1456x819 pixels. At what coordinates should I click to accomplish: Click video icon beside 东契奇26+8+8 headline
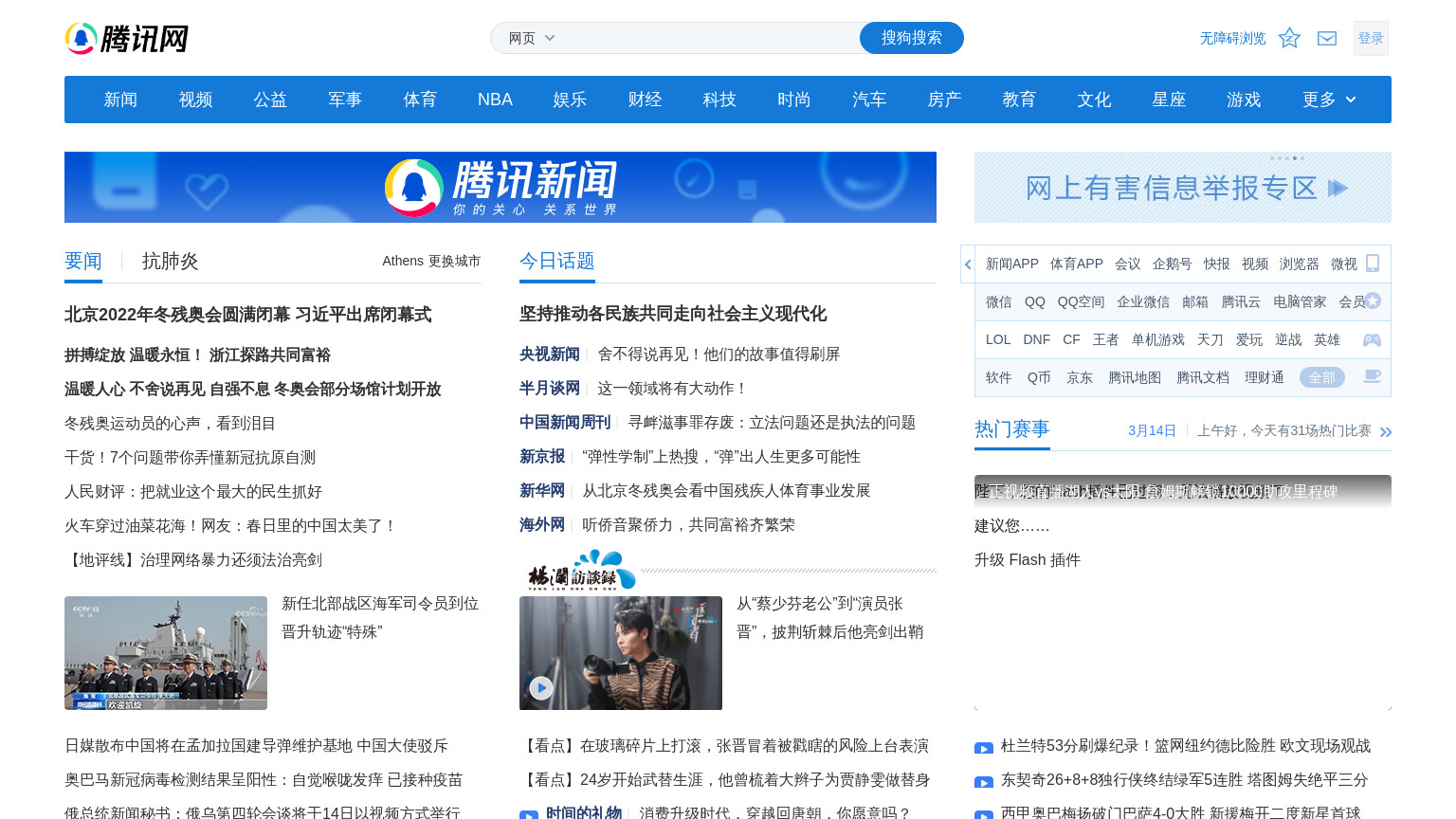[x=984, y=782]
